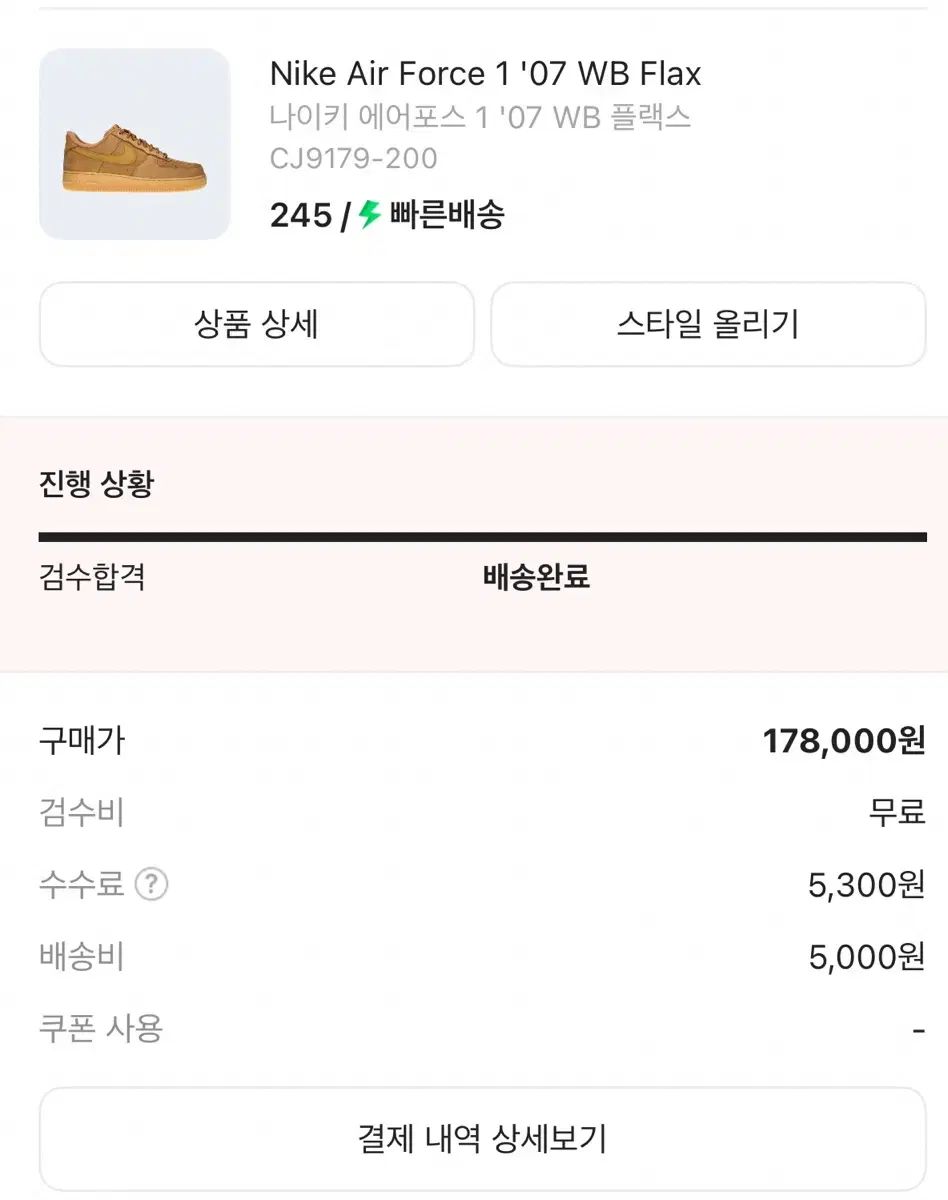Screen dimensions: 948x1200
Task: Select the Korean product name 나이키 에어포스
Action: click(480, 117)
